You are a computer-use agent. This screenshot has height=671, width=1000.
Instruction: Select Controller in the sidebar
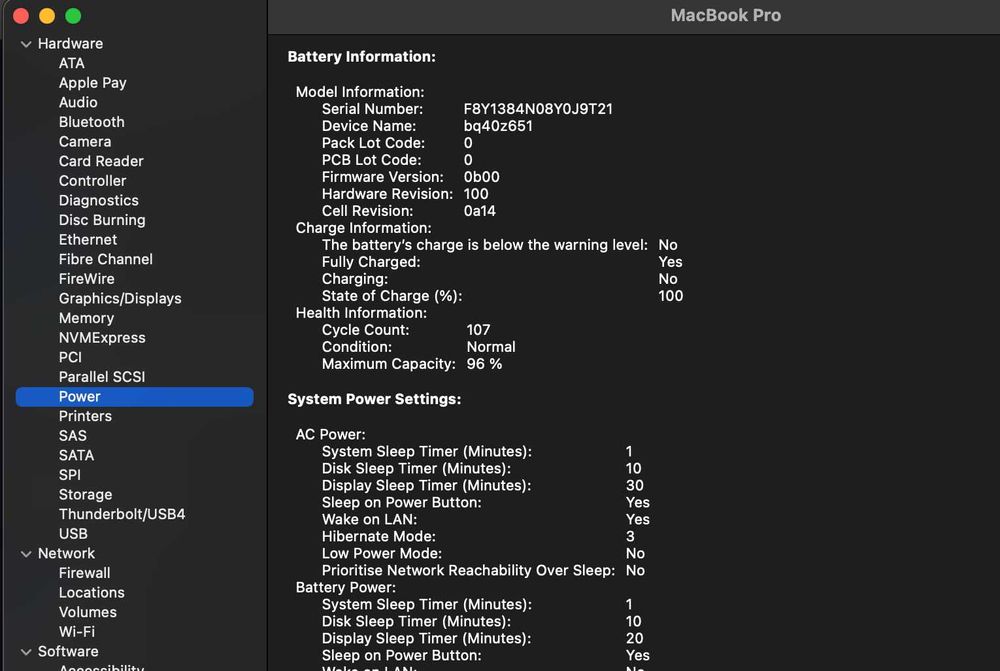(x=92, y=181)
